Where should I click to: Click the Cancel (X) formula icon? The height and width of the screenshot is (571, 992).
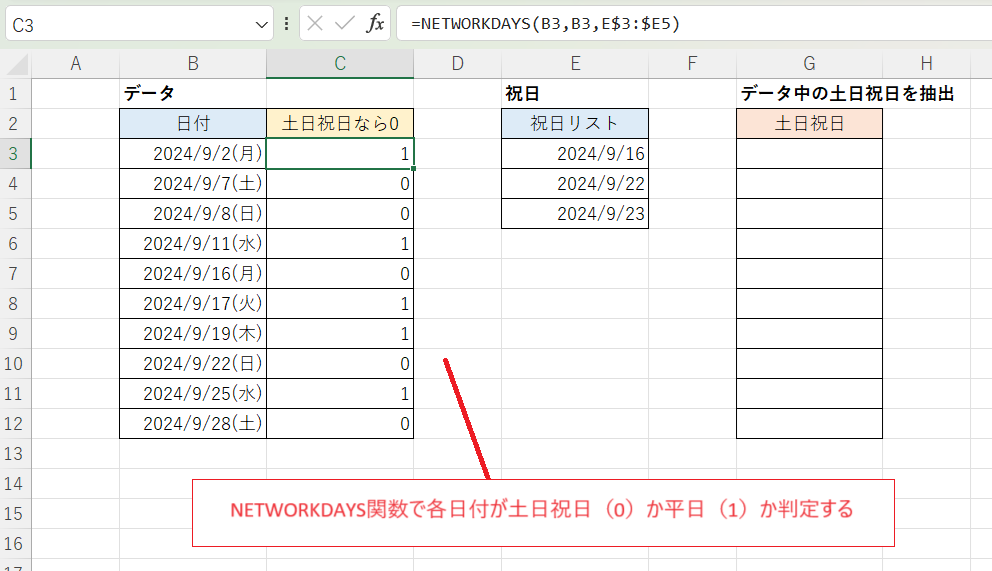pos(315,24)
